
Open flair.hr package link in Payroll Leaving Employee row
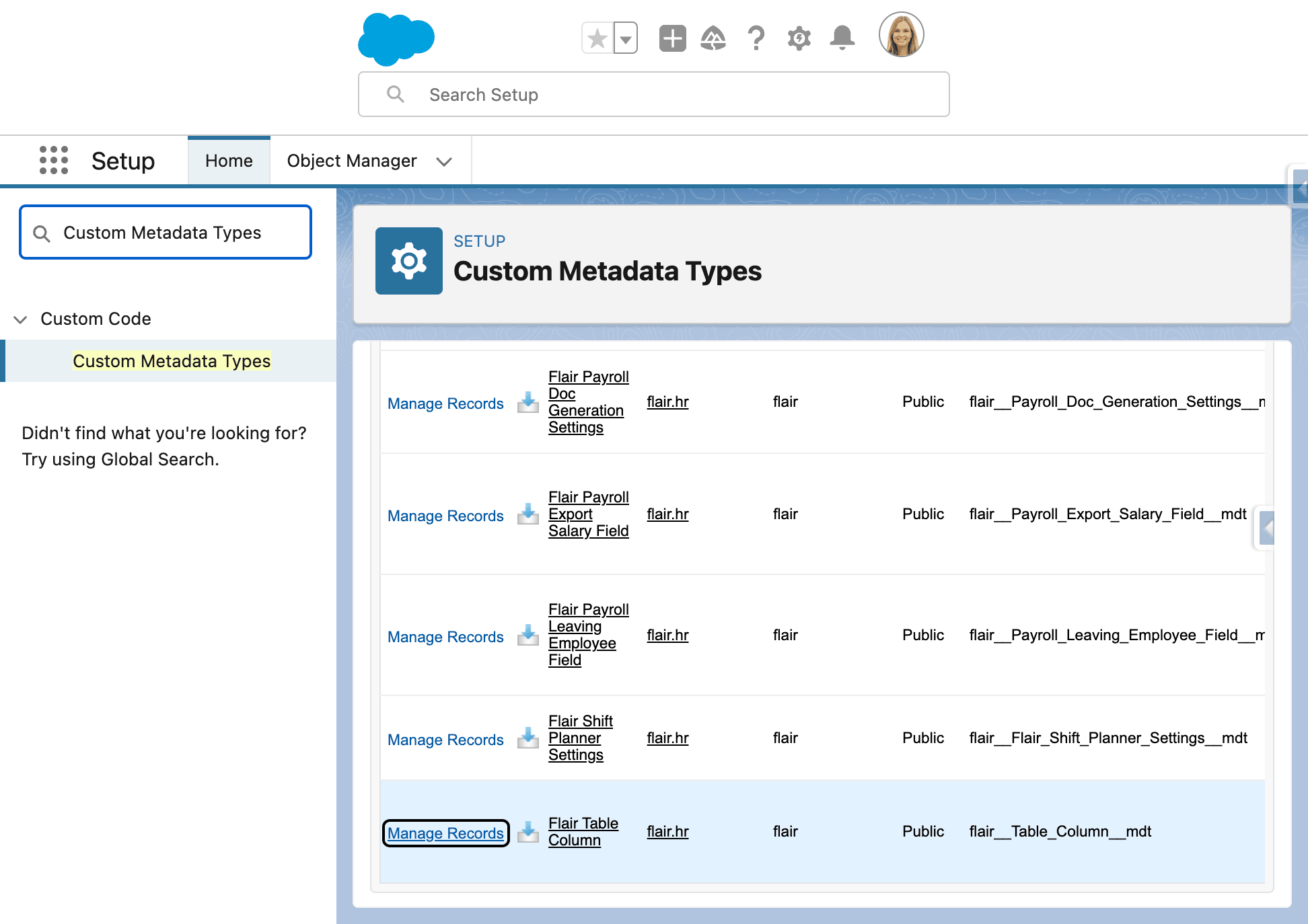[667, 635]
